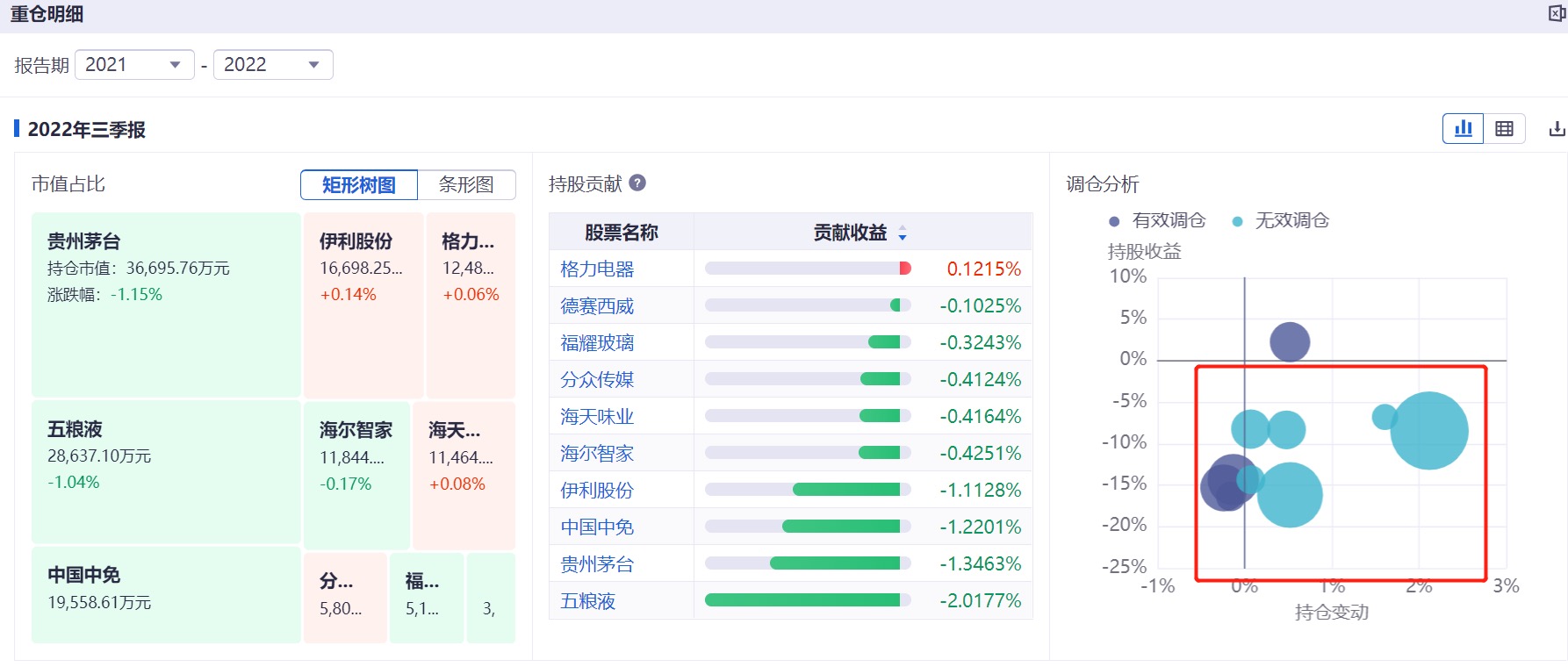The image size is (1568, 667).
Task: Click the dark purple bubble above 0%
Action: [x=1290, y=342]
